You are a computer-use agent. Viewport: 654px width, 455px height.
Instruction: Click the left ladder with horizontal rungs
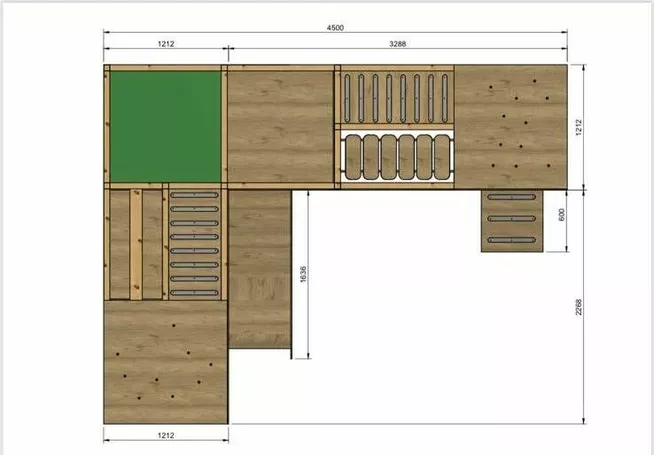[x=194, y=244]
